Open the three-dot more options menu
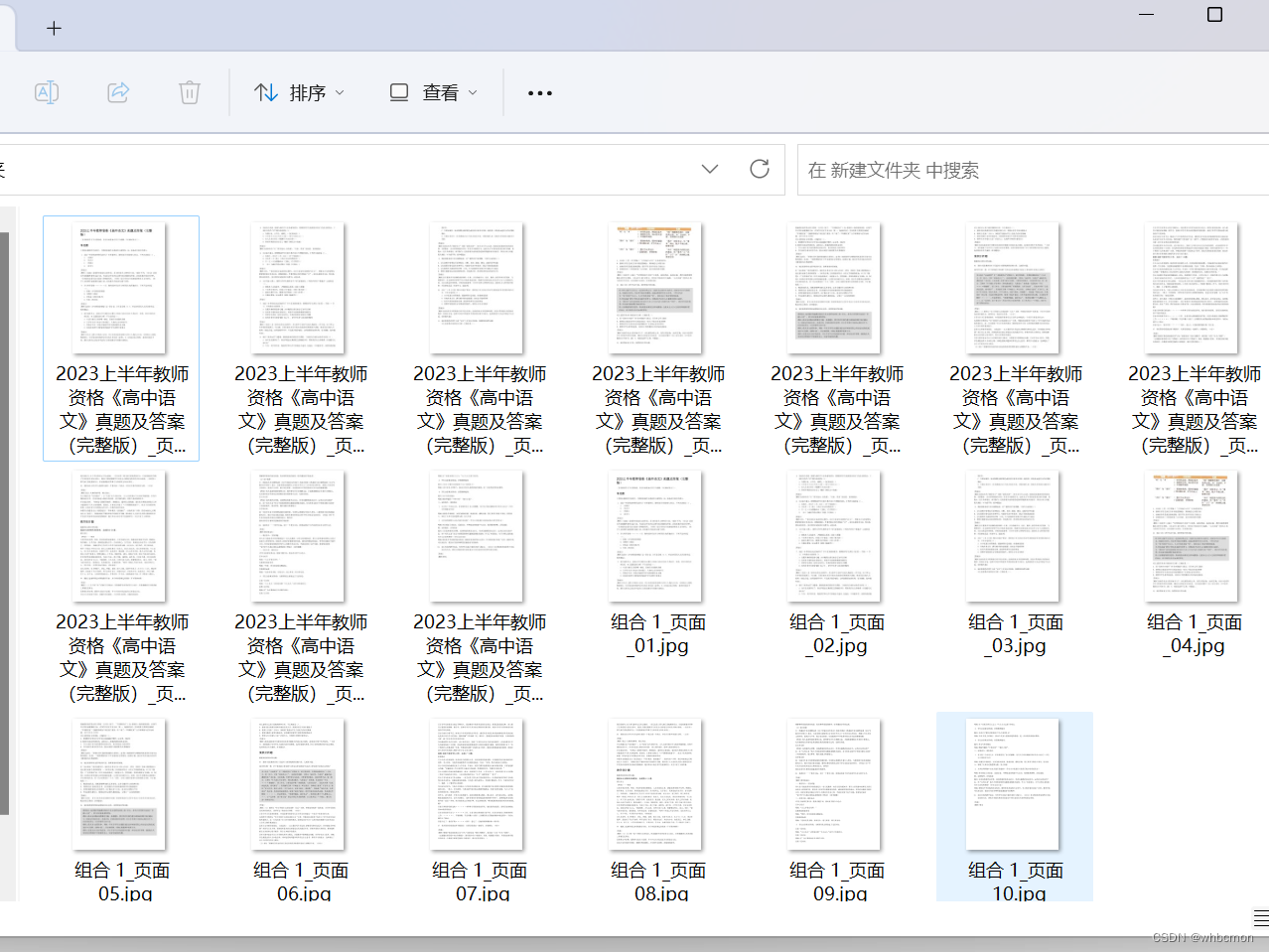1269x952 pixels. coord(539,92)
